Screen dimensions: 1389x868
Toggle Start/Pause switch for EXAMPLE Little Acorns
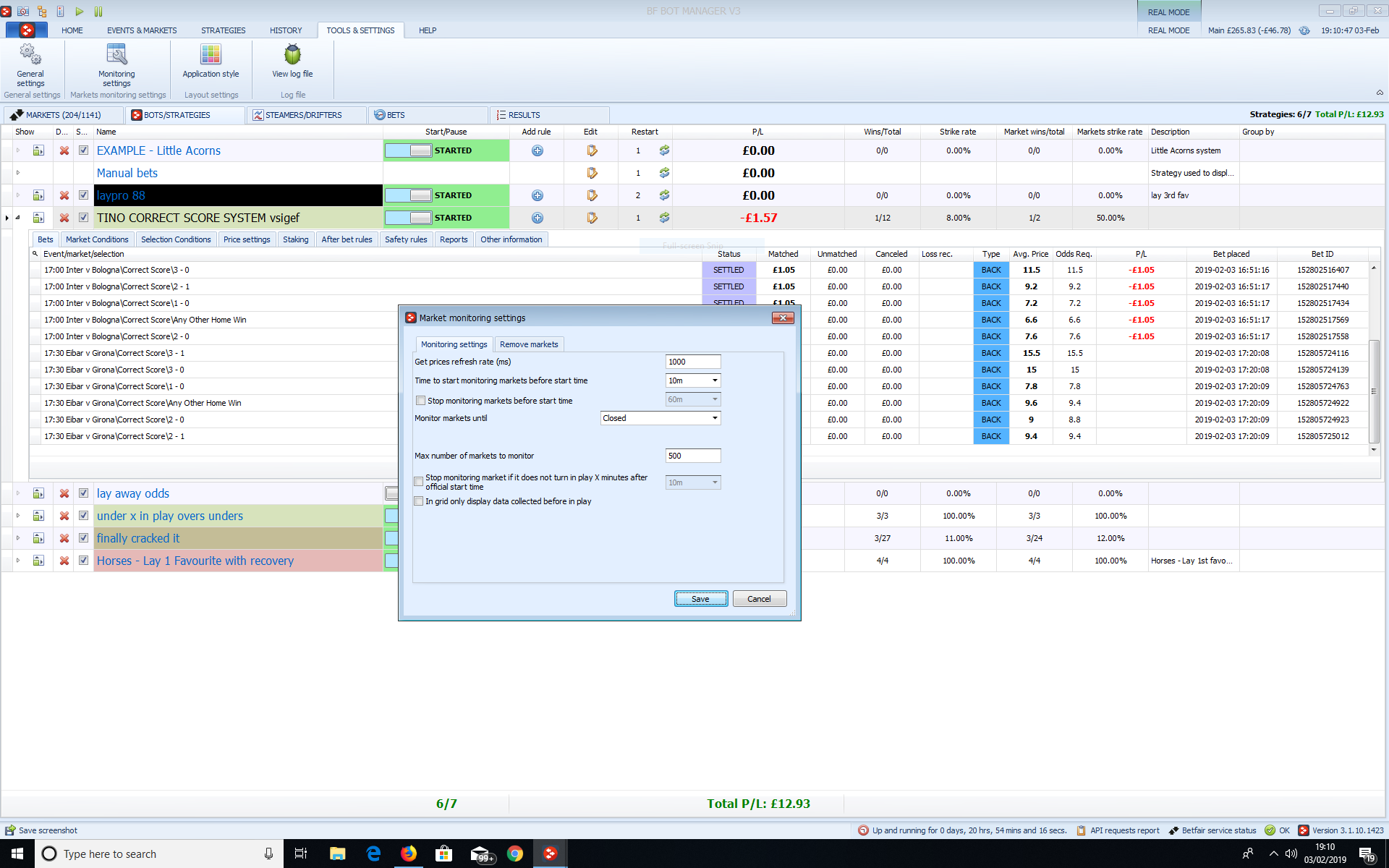[409, 150]
